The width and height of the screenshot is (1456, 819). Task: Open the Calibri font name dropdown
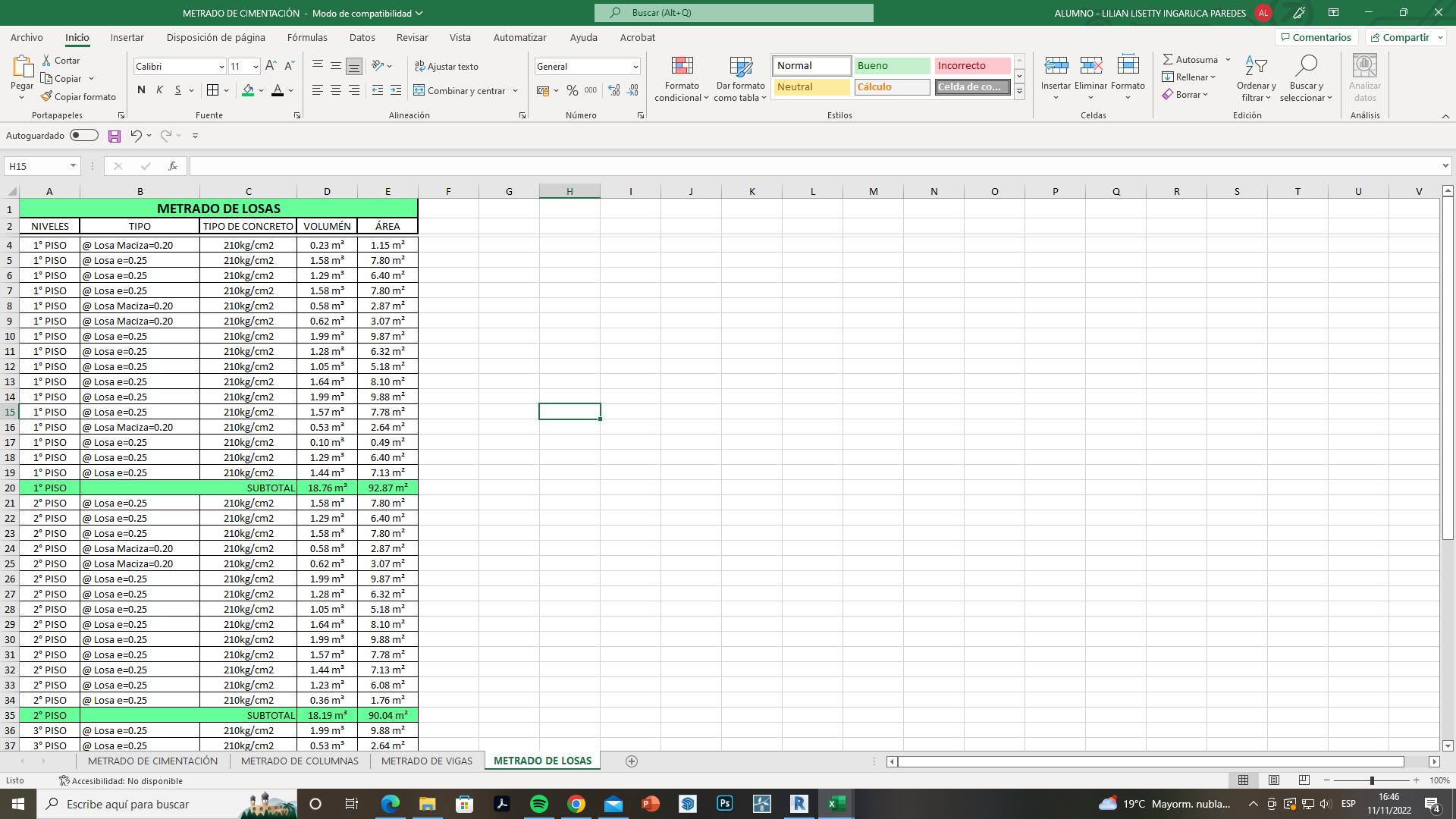(x=221, y=67)
